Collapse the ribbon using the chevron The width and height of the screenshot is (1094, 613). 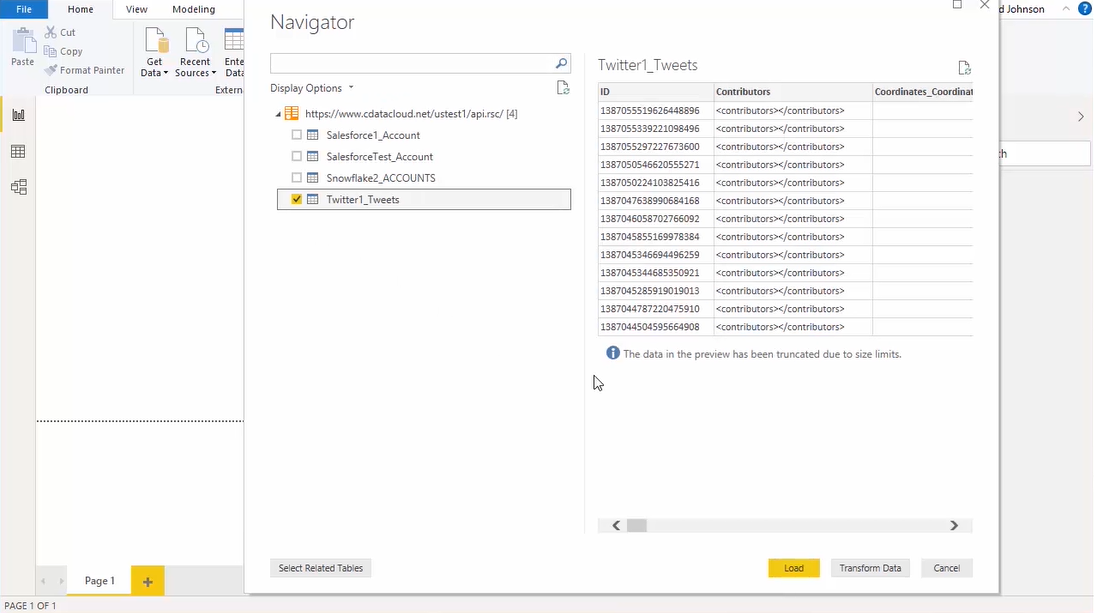(1065, 9)
